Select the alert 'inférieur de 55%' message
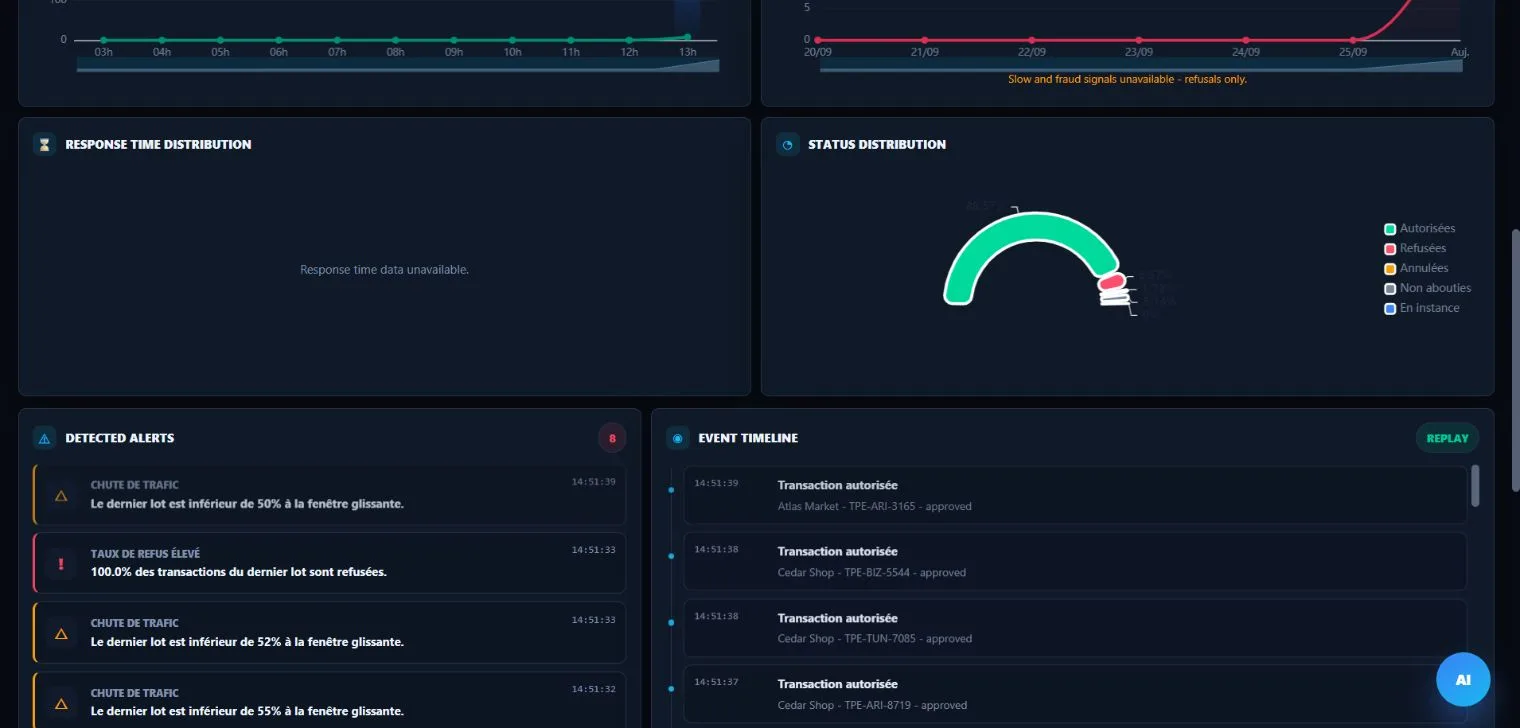 (x=247, y=712)
